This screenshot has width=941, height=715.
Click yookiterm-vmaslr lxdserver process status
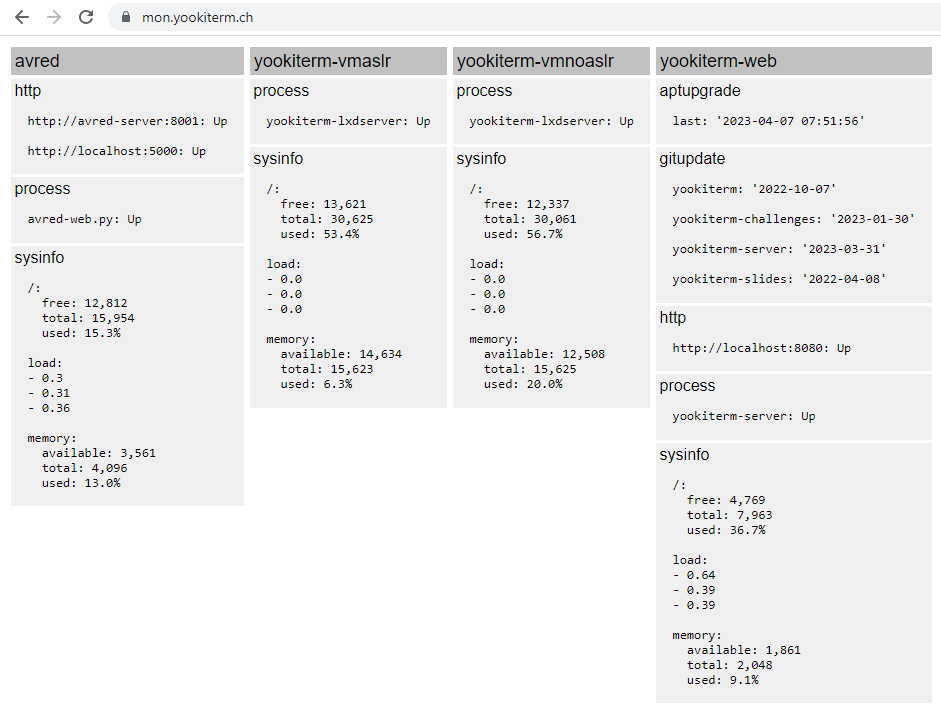pyautogui.click(x=348, y=121)
